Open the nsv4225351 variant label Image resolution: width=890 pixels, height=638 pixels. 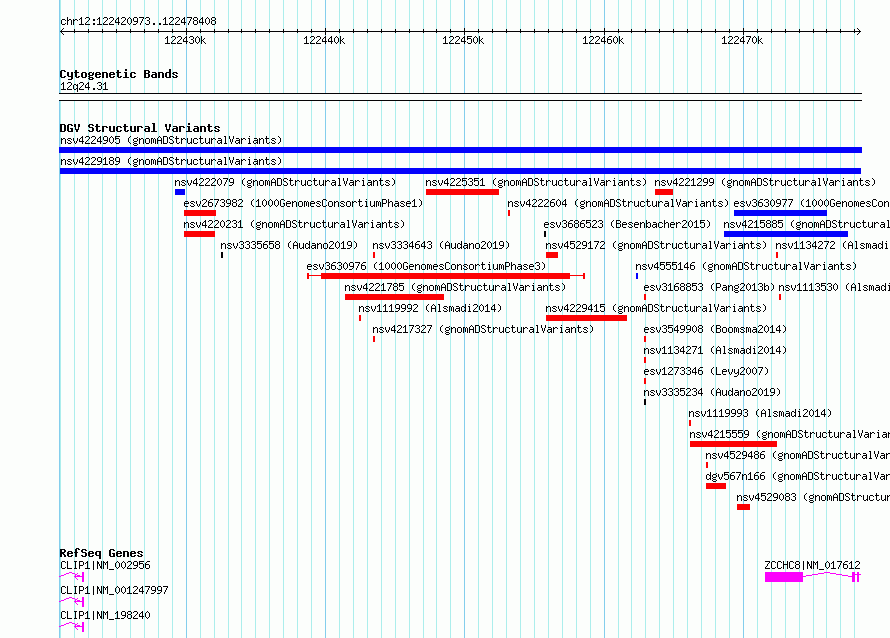[x=536, y=182]
